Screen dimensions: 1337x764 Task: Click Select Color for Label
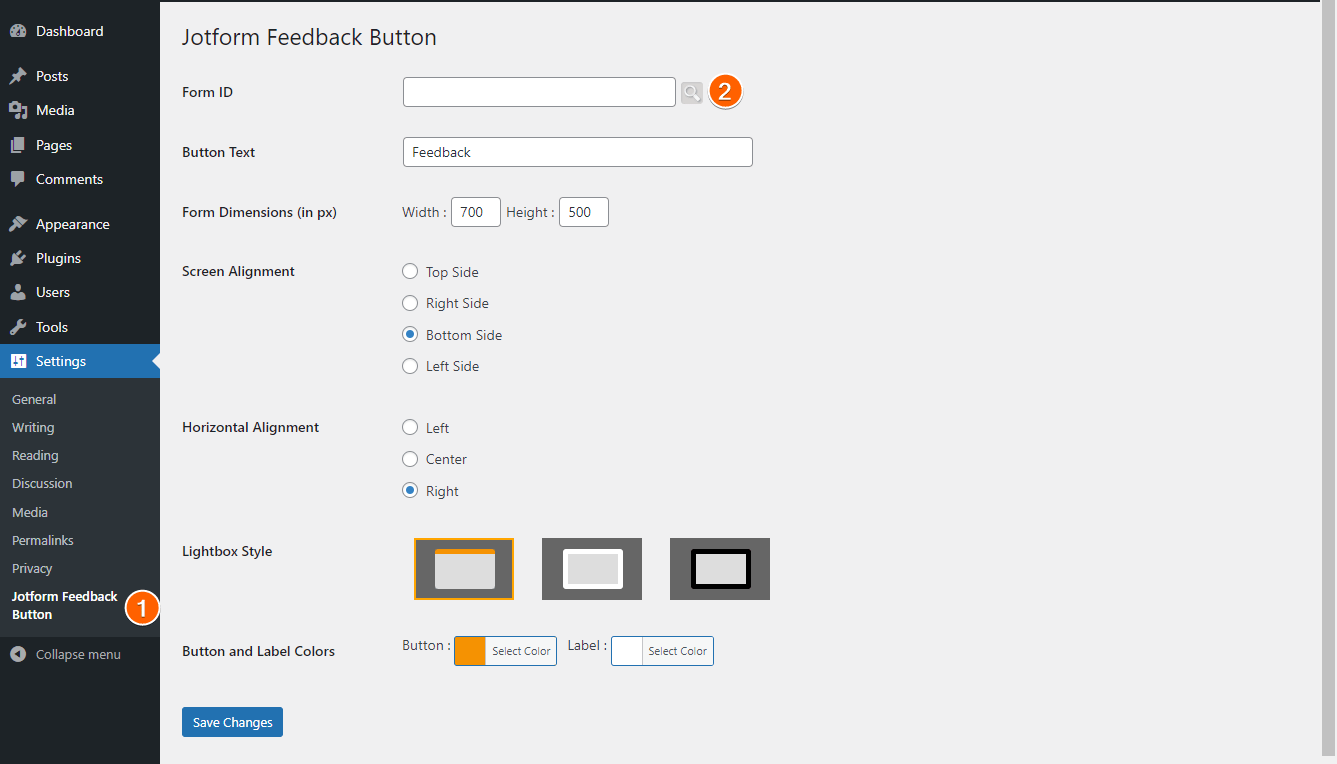coord(677,651)
